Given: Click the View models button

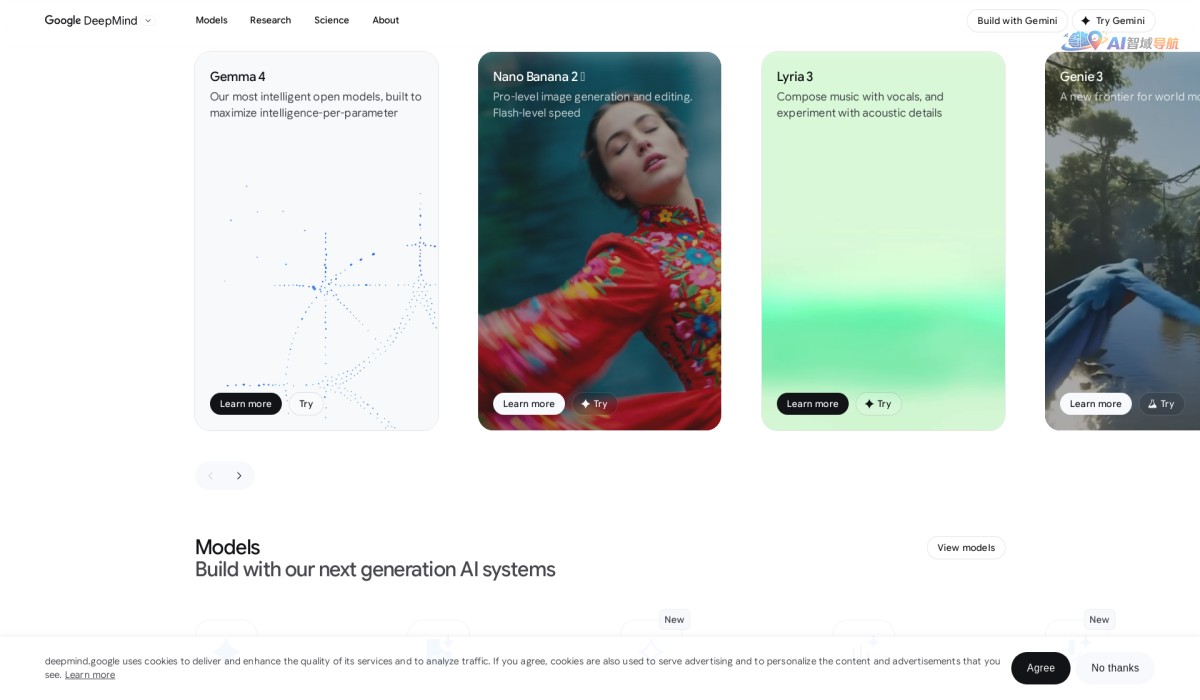Looking at the screenshot, I should [966, 547].
